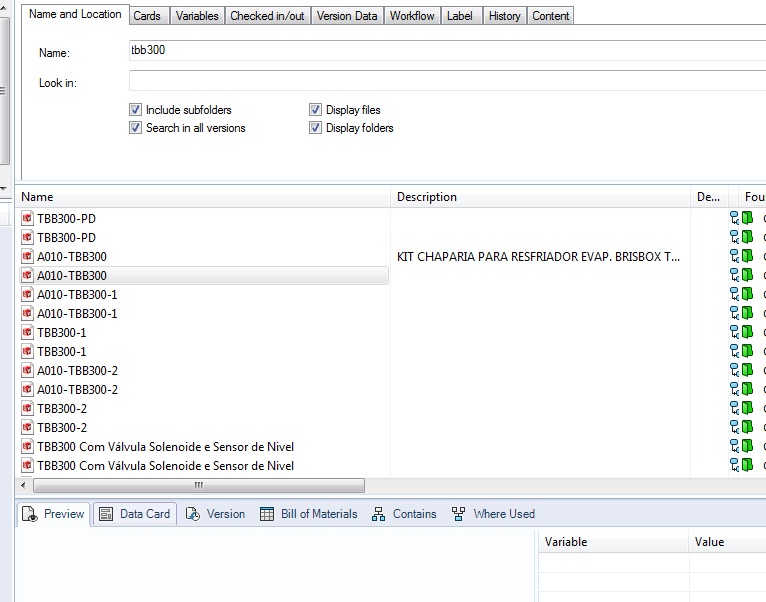Disable the Display folders checkbox
766x602 pixels.
point(315,128)
